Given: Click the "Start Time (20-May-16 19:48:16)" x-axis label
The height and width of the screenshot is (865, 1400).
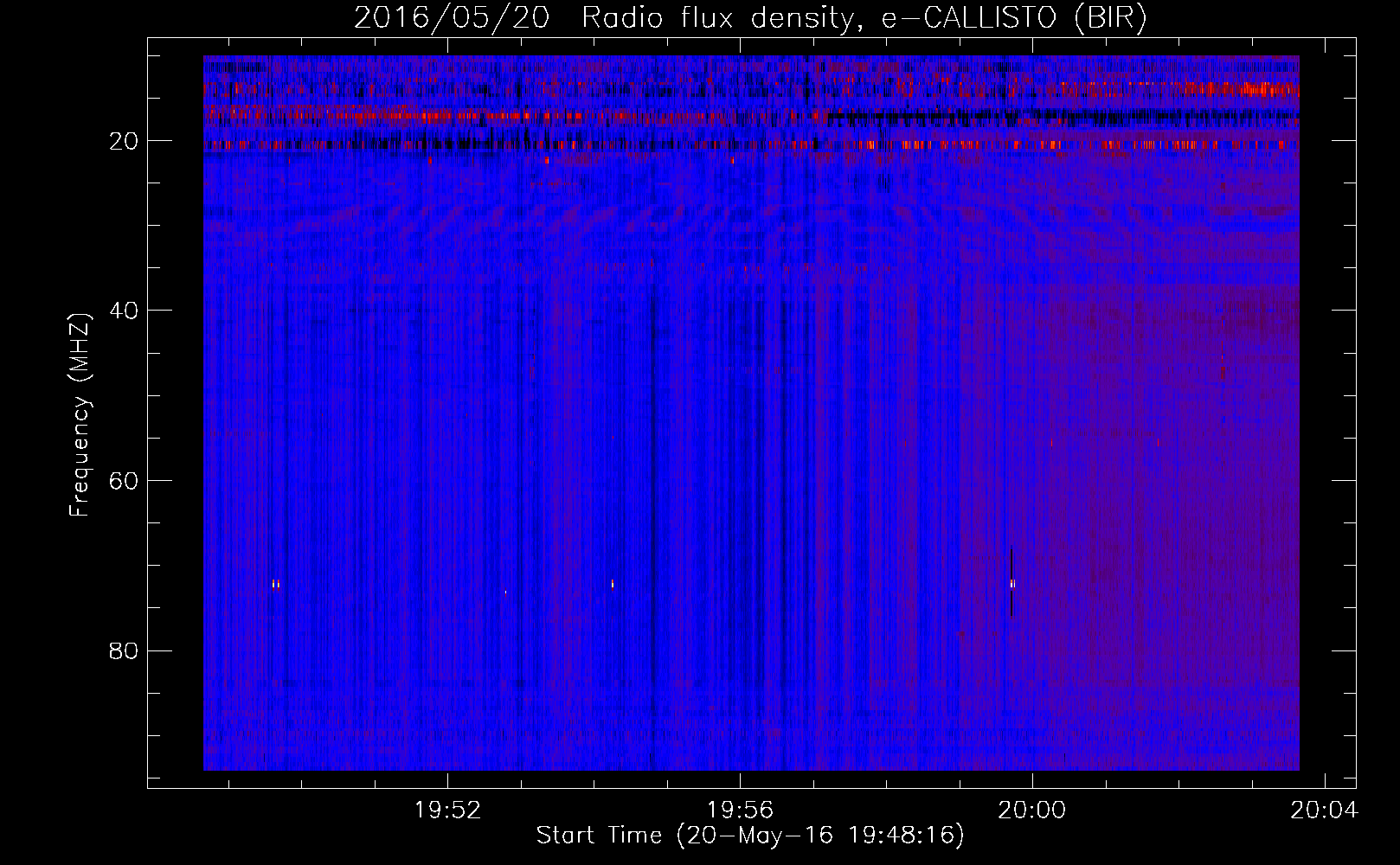Looking at the screenshot, I should [750, 836].
